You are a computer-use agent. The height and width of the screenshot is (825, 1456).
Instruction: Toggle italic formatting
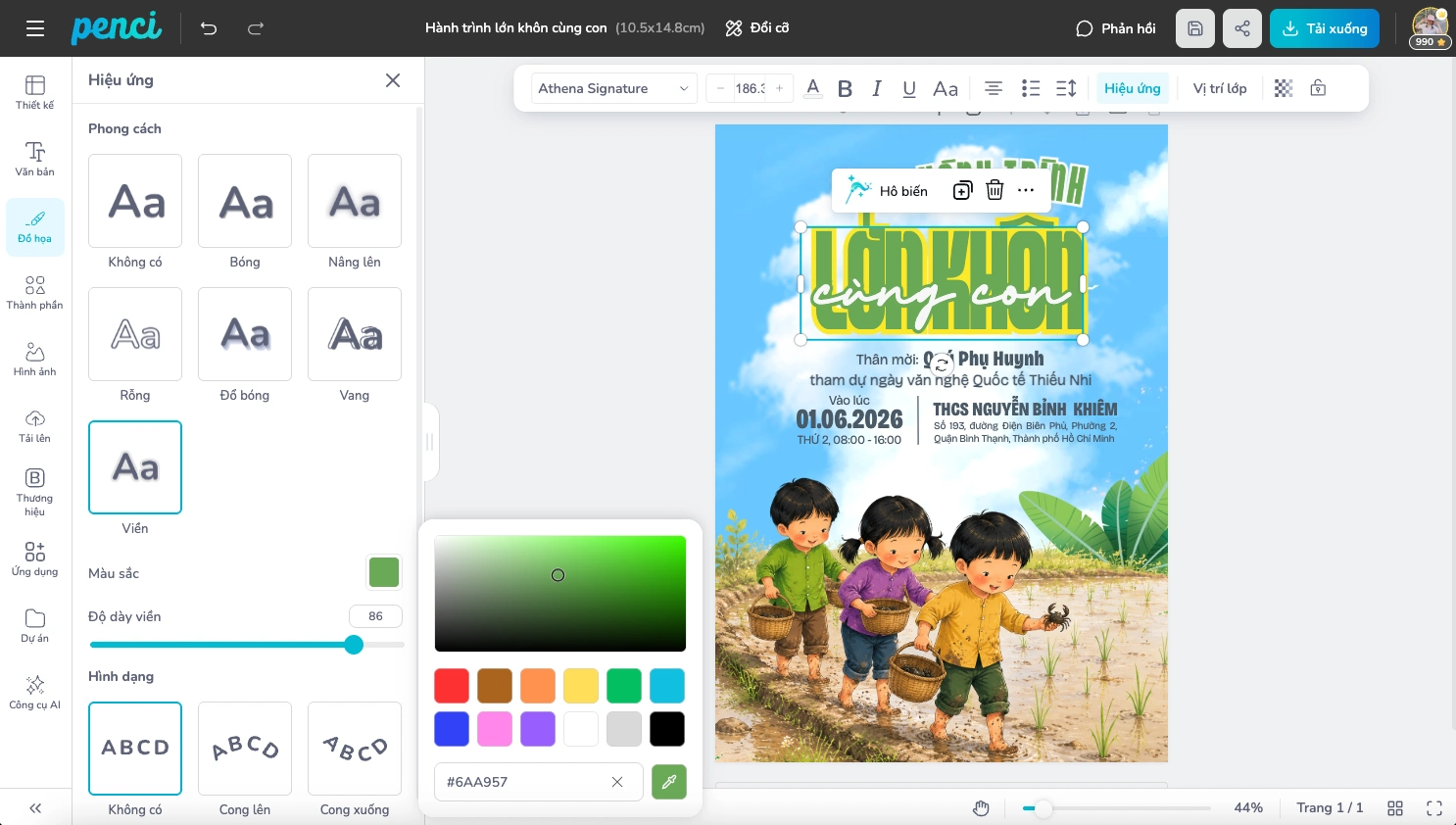click(x=877, y=88)
